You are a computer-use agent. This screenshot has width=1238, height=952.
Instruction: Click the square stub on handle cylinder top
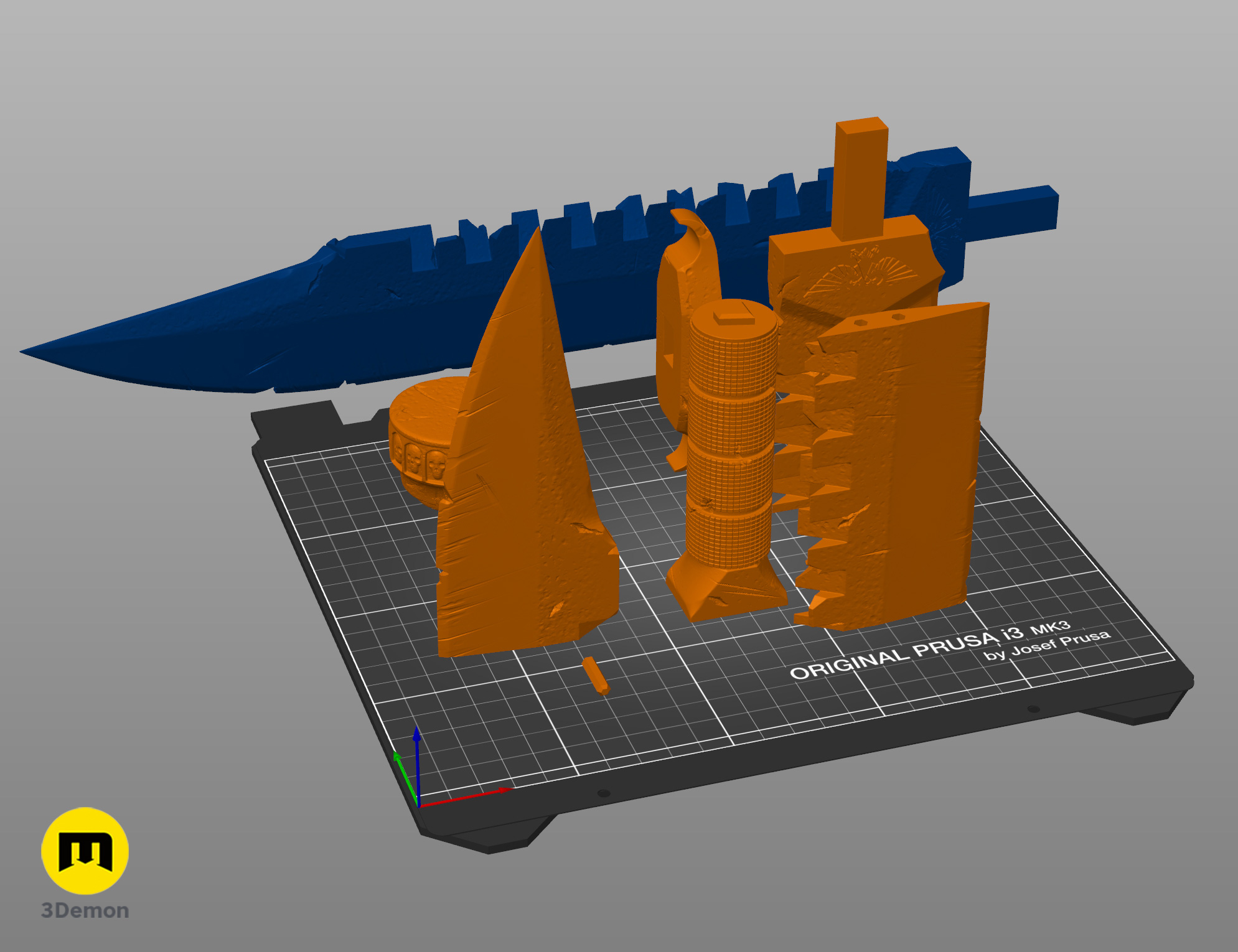tap(734, 315)
